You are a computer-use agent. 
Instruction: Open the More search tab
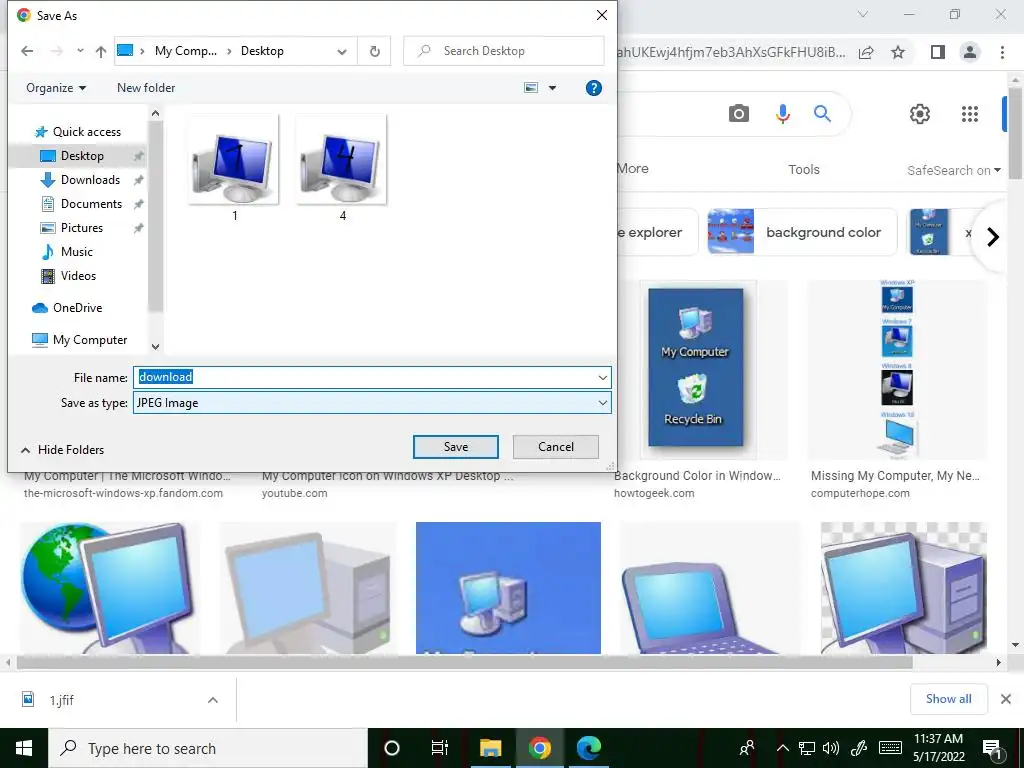click(x=632, y=168)
